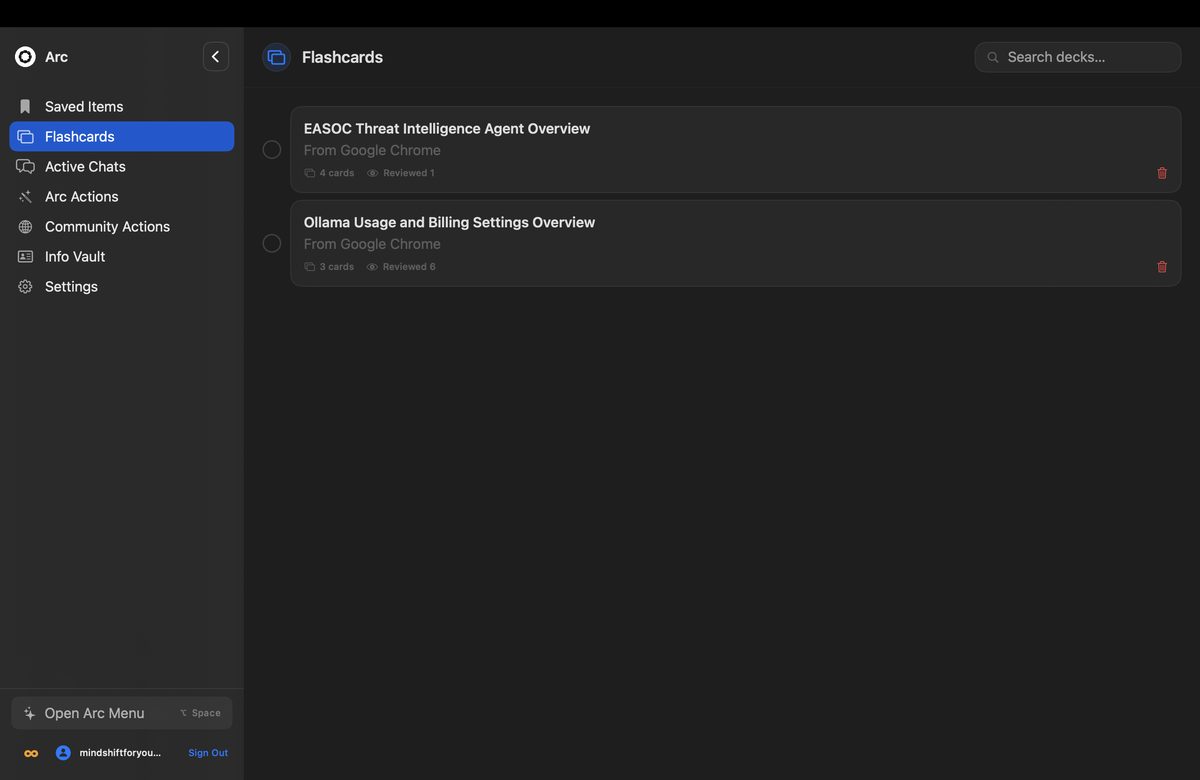Delete the EASOC Threat Intelligence deck
The height and width of the screenshot is (780, 1200).
pyautogui.click(x=1162, y=173)
